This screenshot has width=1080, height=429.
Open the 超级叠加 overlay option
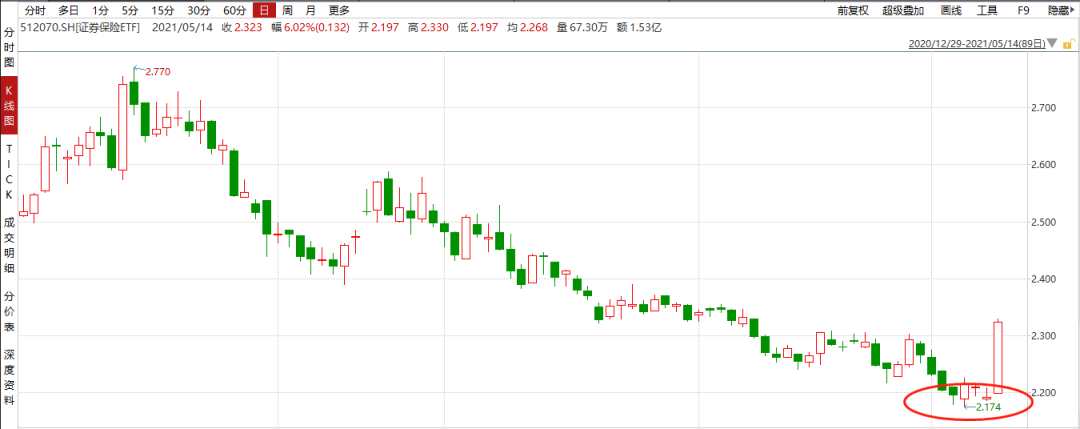(904, 10)
